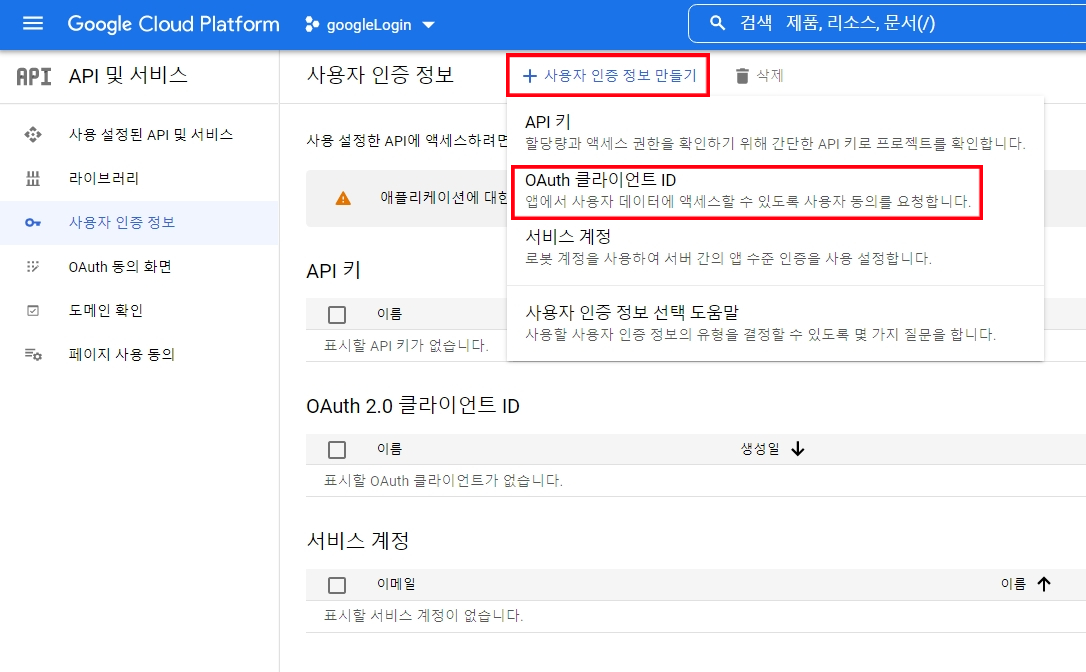Toggle the 서비스 계정 table checkbox
The width and height of the screenshot is (1086, 672).
337,585
